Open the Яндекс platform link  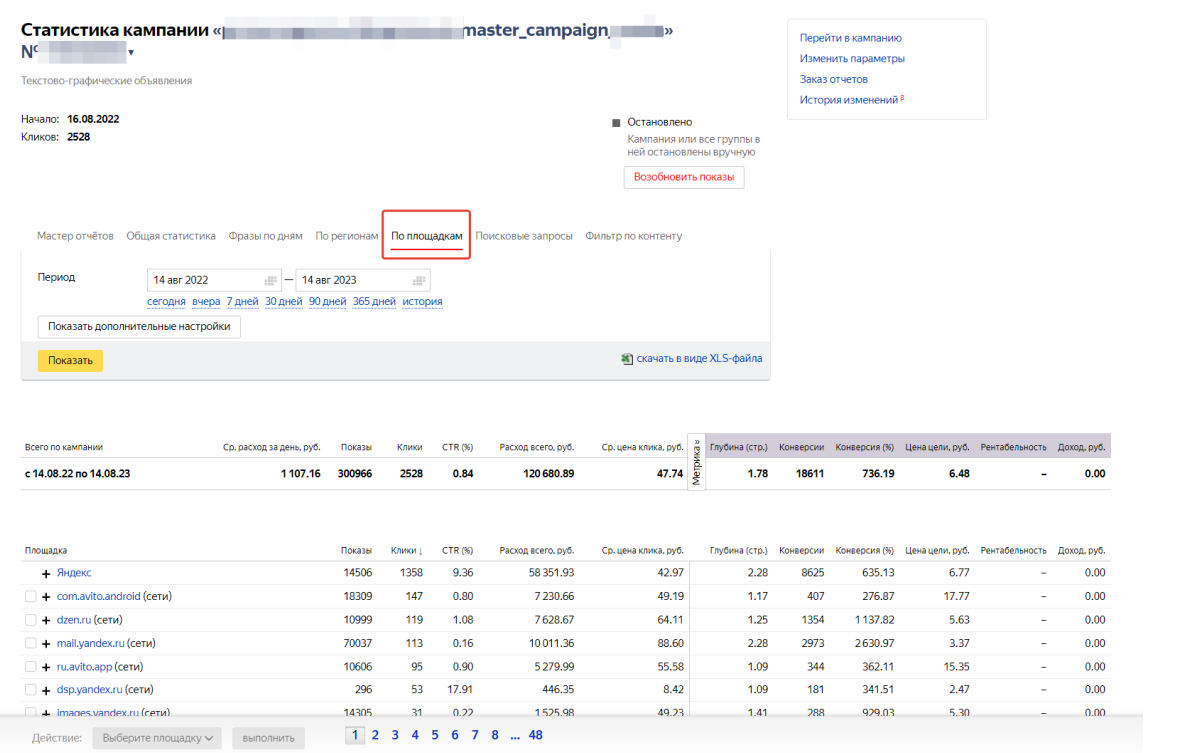[74, 572]
